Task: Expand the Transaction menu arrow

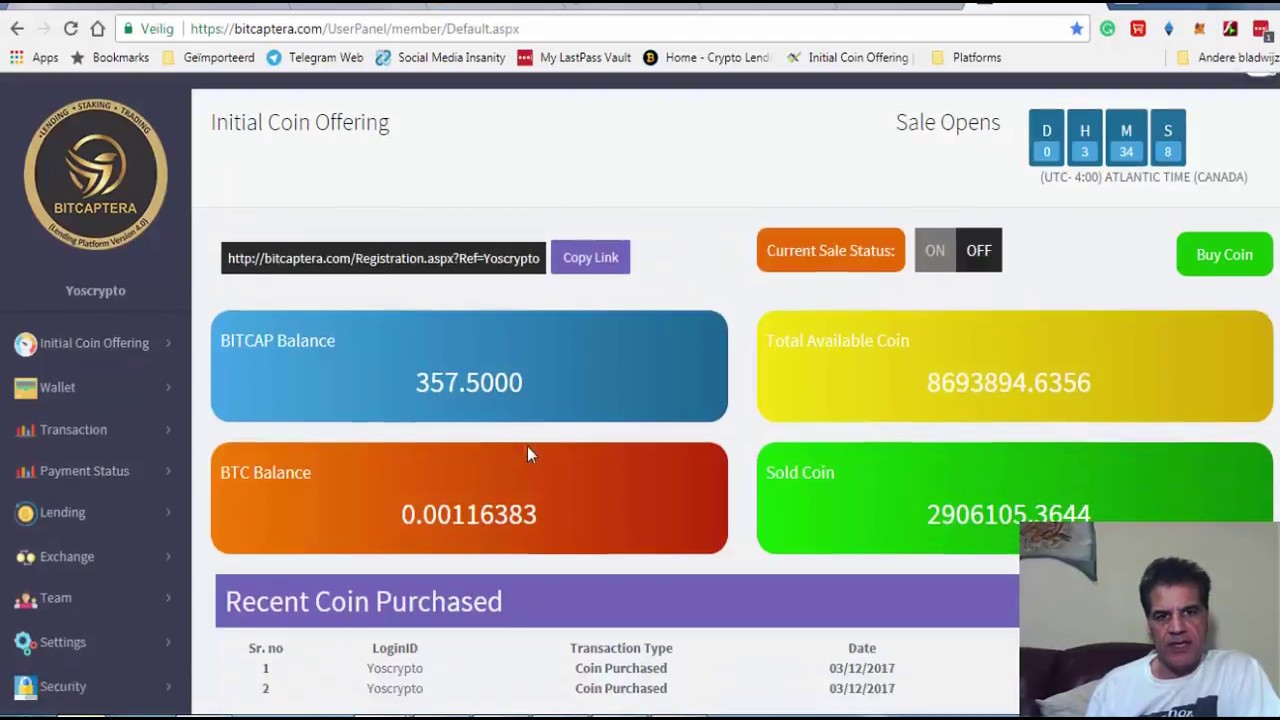Action: [168, 430]
